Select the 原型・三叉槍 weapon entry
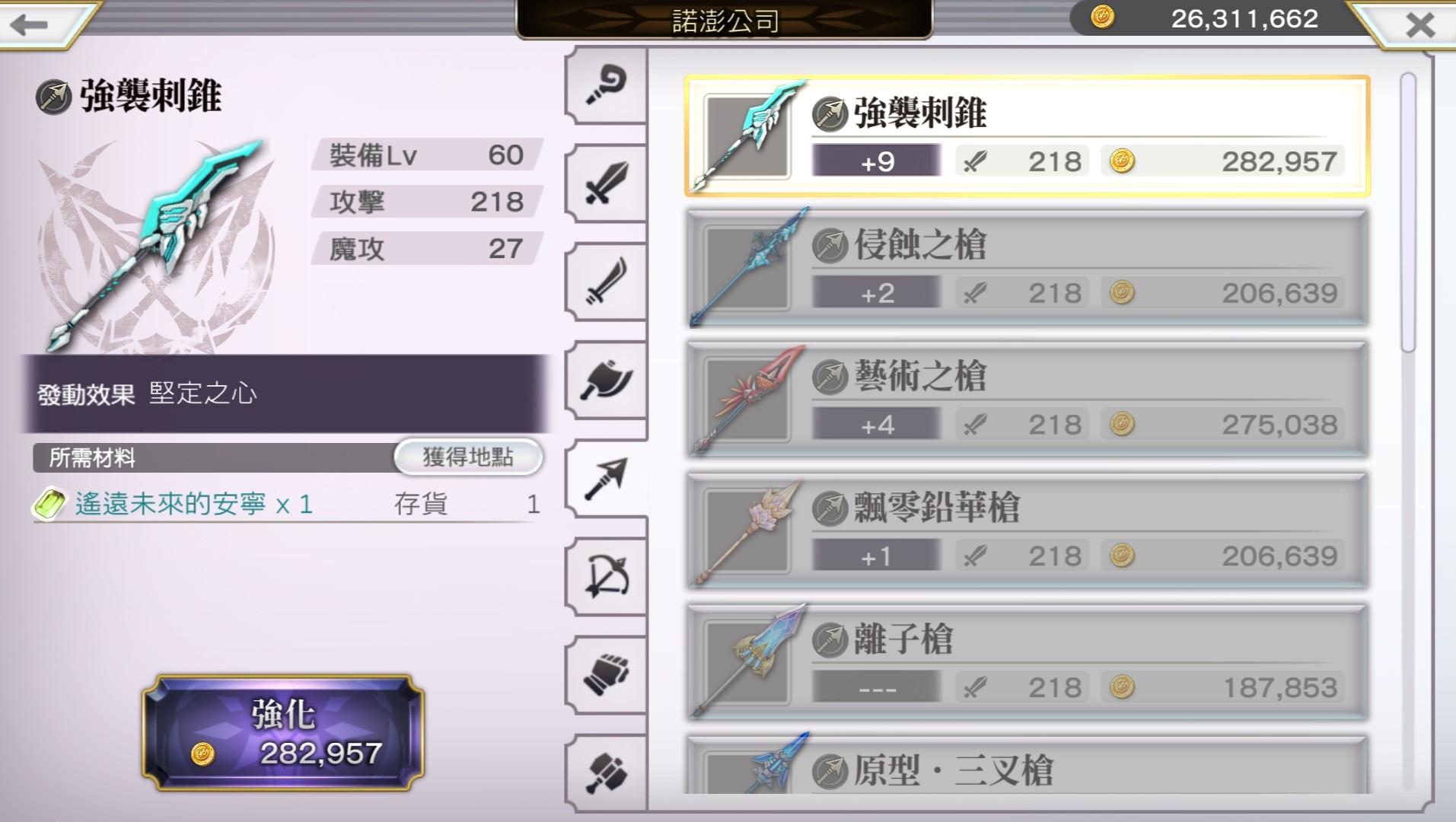This screenshot has width=1456, height=822. 1027,765
